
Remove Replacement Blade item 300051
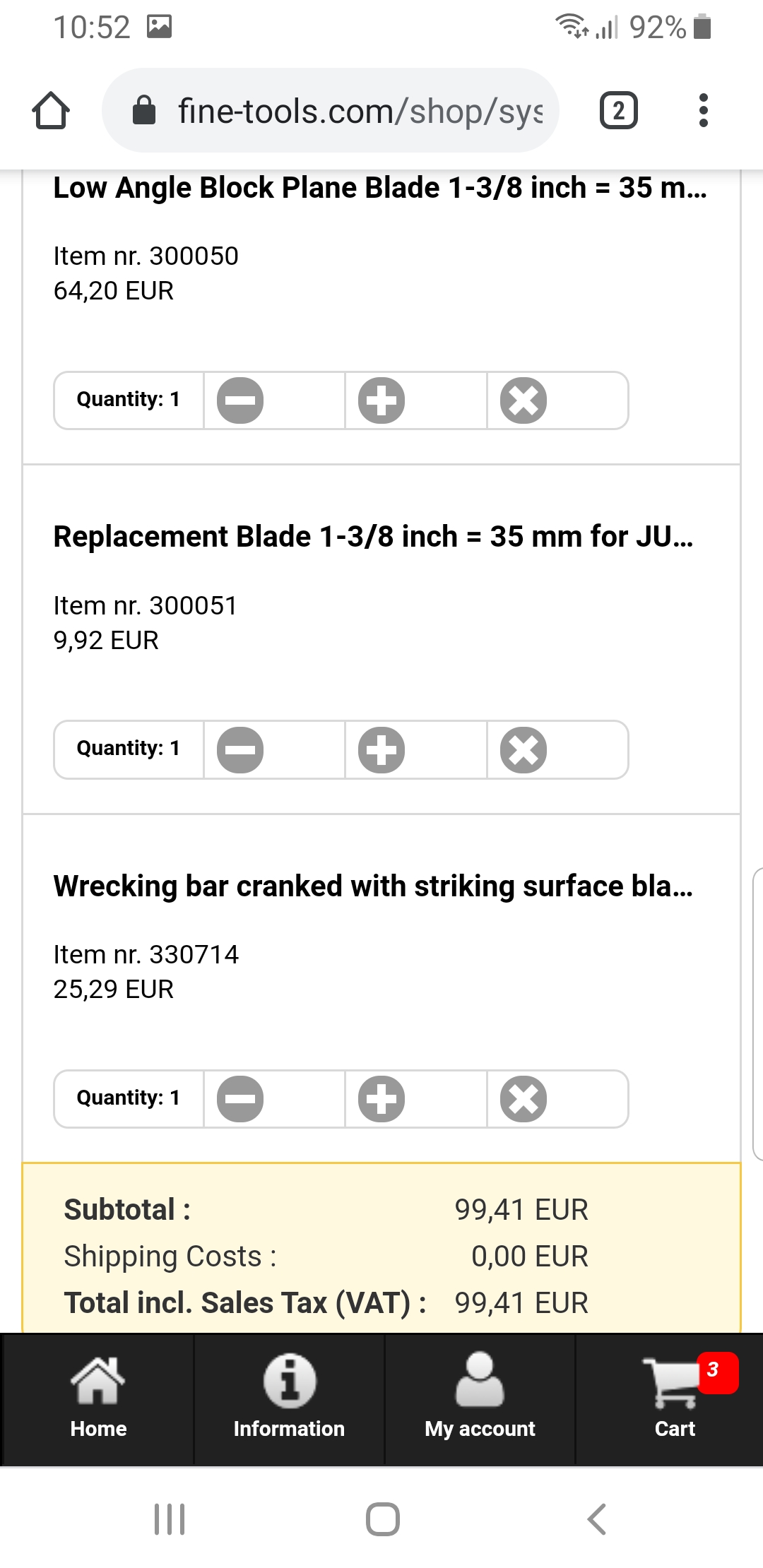[x=524, y=749]
